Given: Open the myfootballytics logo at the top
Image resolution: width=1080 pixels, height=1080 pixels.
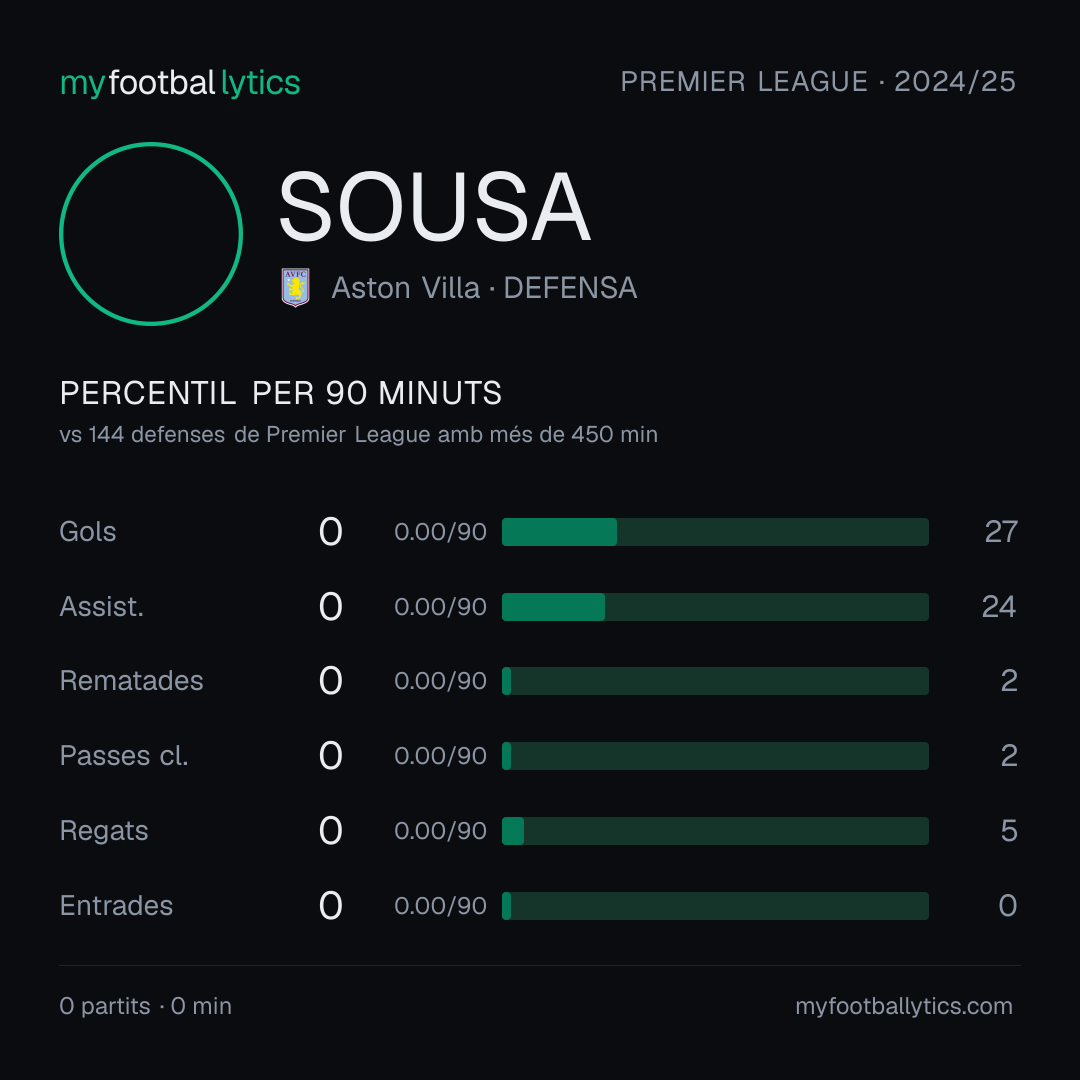Looking at the screenshot, I should pyautogui.click(x=180, y=83).
